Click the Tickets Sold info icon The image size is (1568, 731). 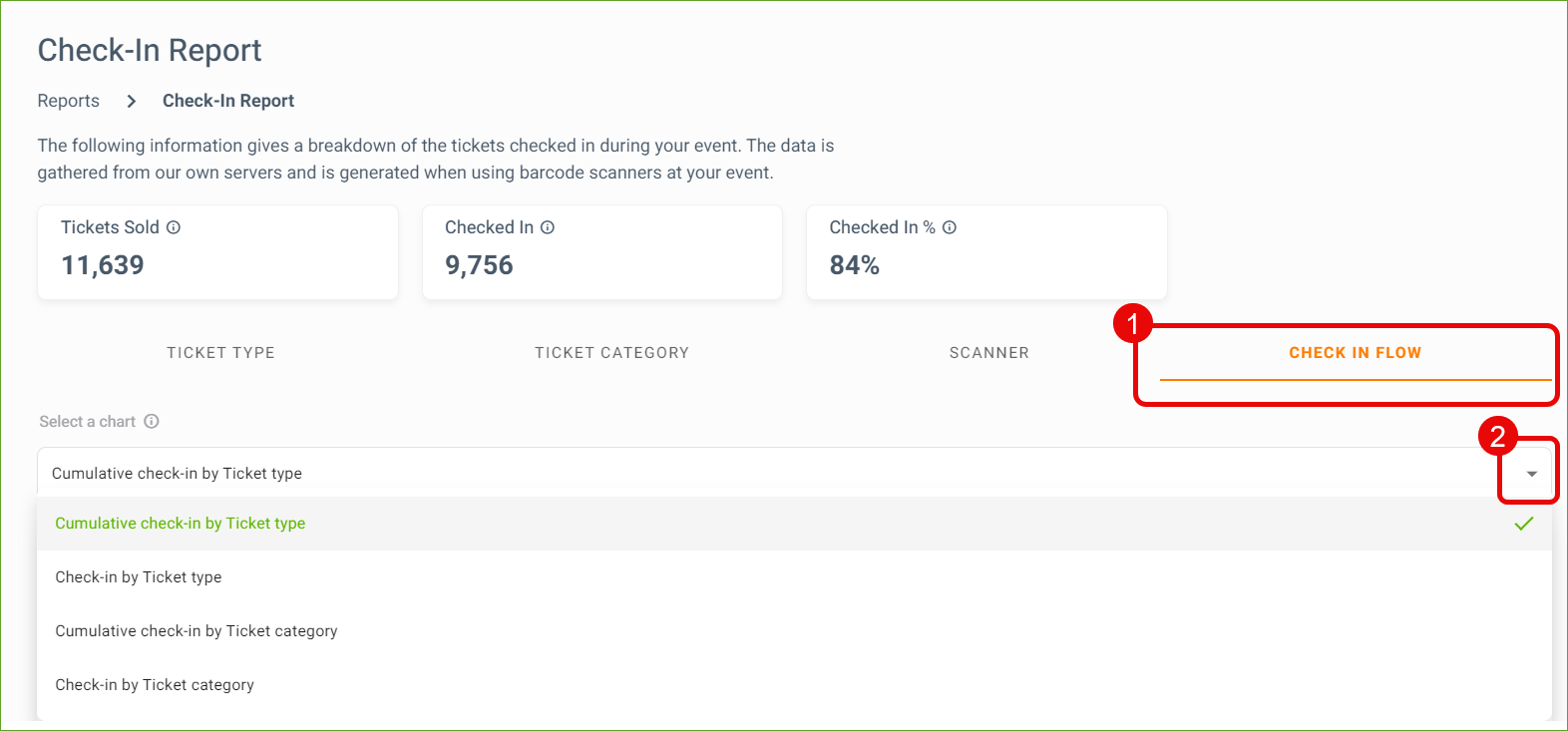pyautogui.click(x=174, y=227)
